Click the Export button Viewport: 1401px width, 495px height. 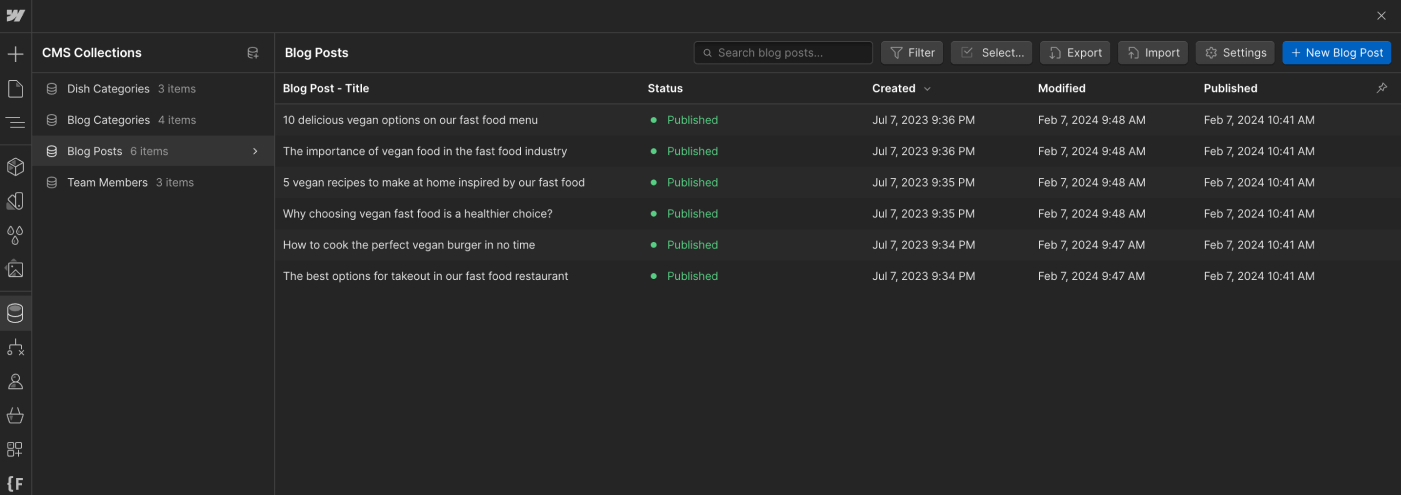click(1075, 53)
